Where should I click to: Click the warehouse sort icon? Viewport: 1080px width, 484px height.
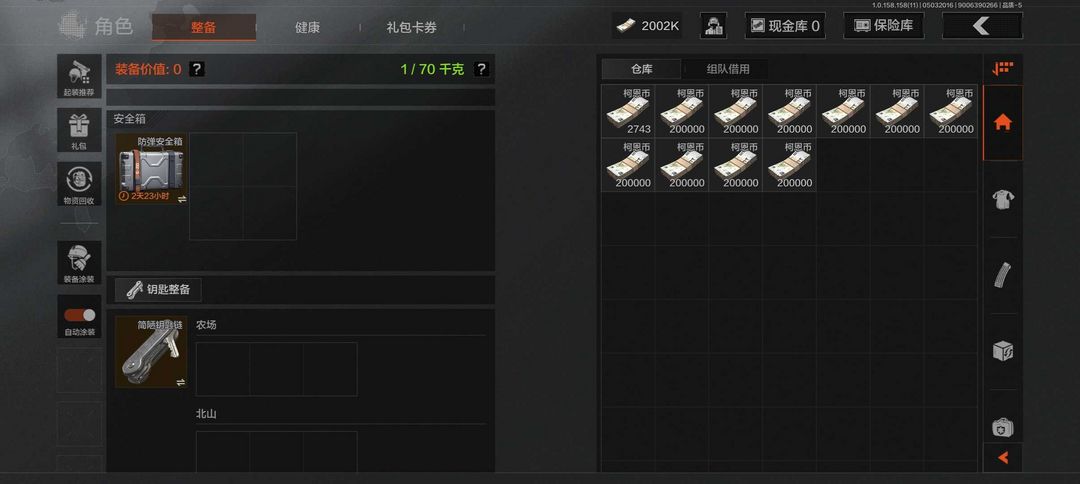pos(1002,68)
